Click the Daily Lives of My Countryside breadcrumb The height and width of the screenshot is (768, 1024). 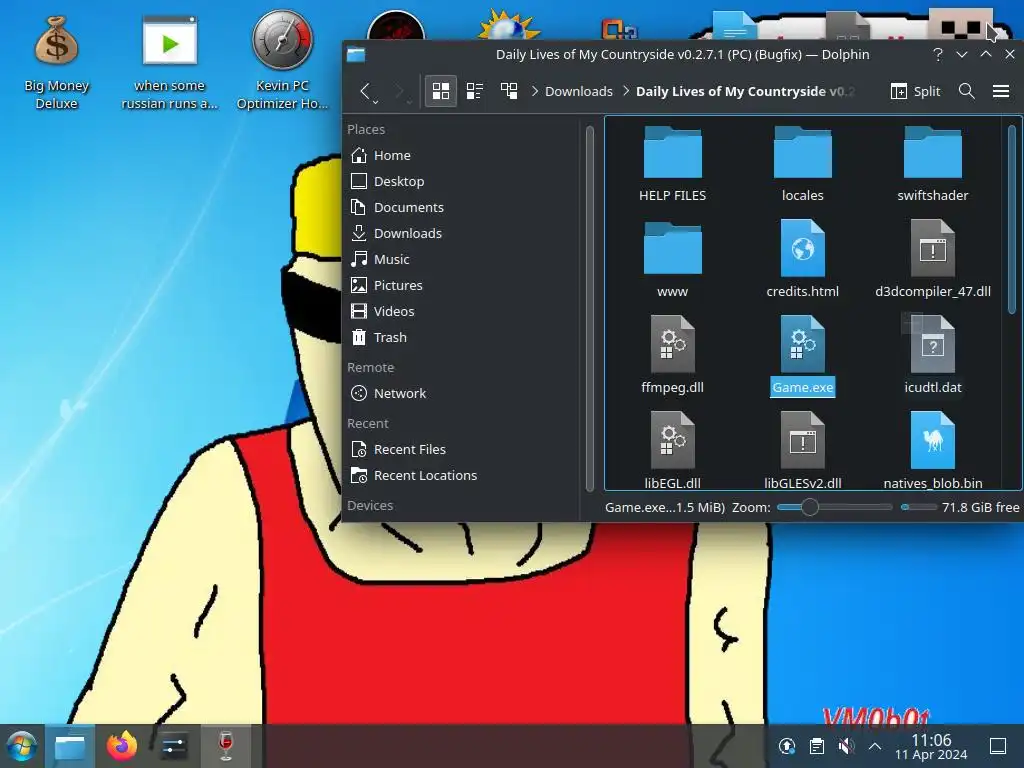pos(744,91)
